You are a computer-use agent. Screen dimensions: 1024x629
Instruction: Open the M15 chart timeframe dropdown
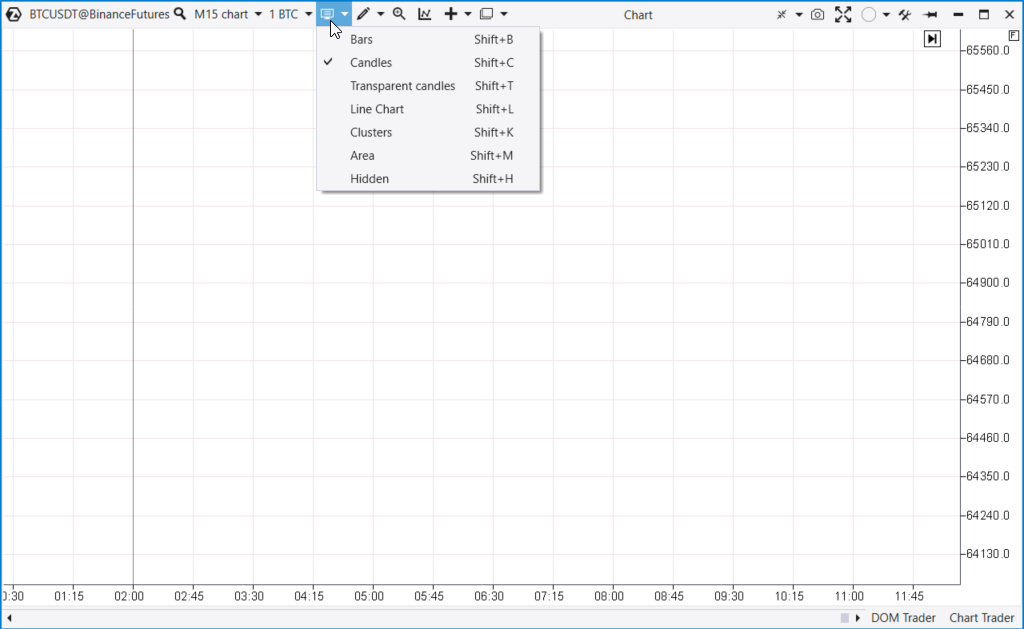pyautogui.click(x=228, y=14)
